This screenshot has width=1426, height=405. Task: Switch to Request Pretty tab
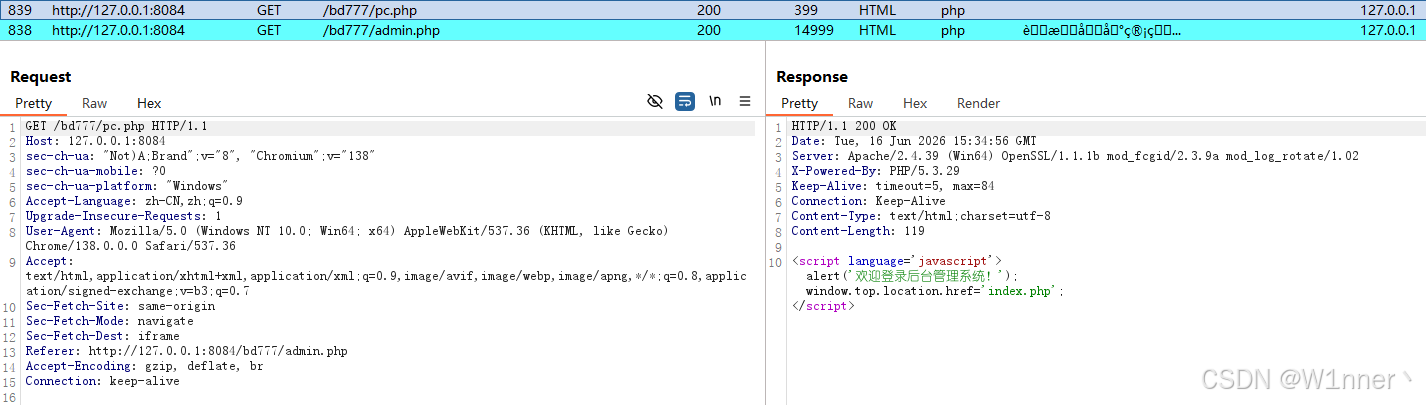coord(33,103)
